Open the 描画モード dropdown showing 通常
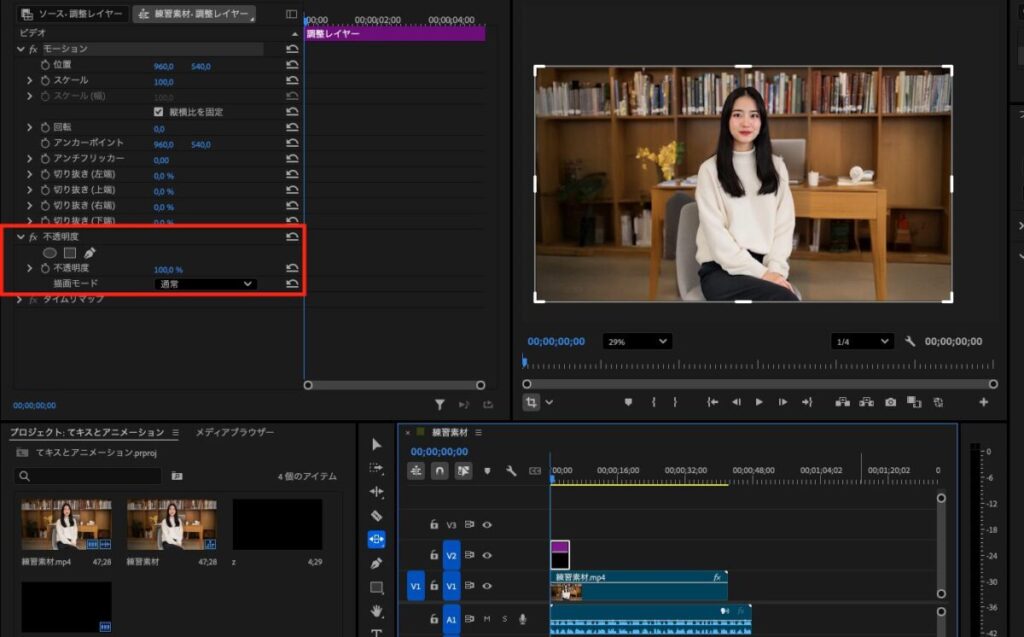This screenshot has height=637, width=1024. pos(206,284)
